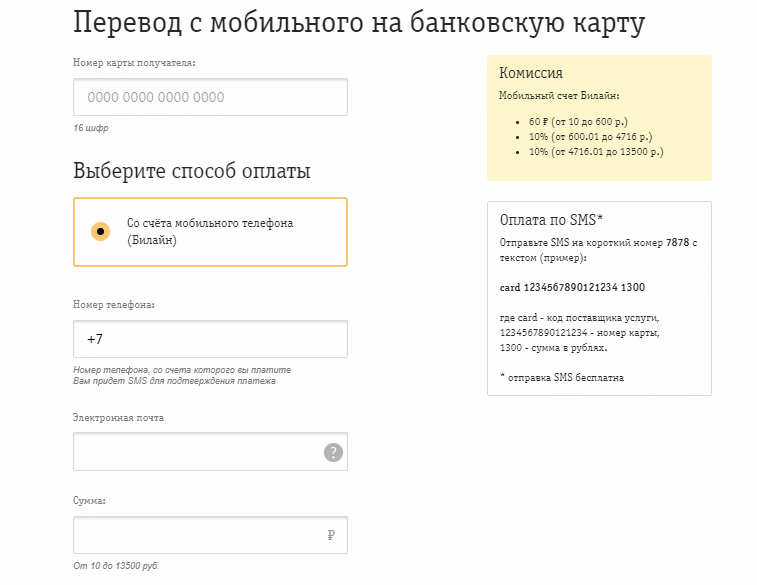
Task: Focus the recipient card number field
Action: pos(210,98)
